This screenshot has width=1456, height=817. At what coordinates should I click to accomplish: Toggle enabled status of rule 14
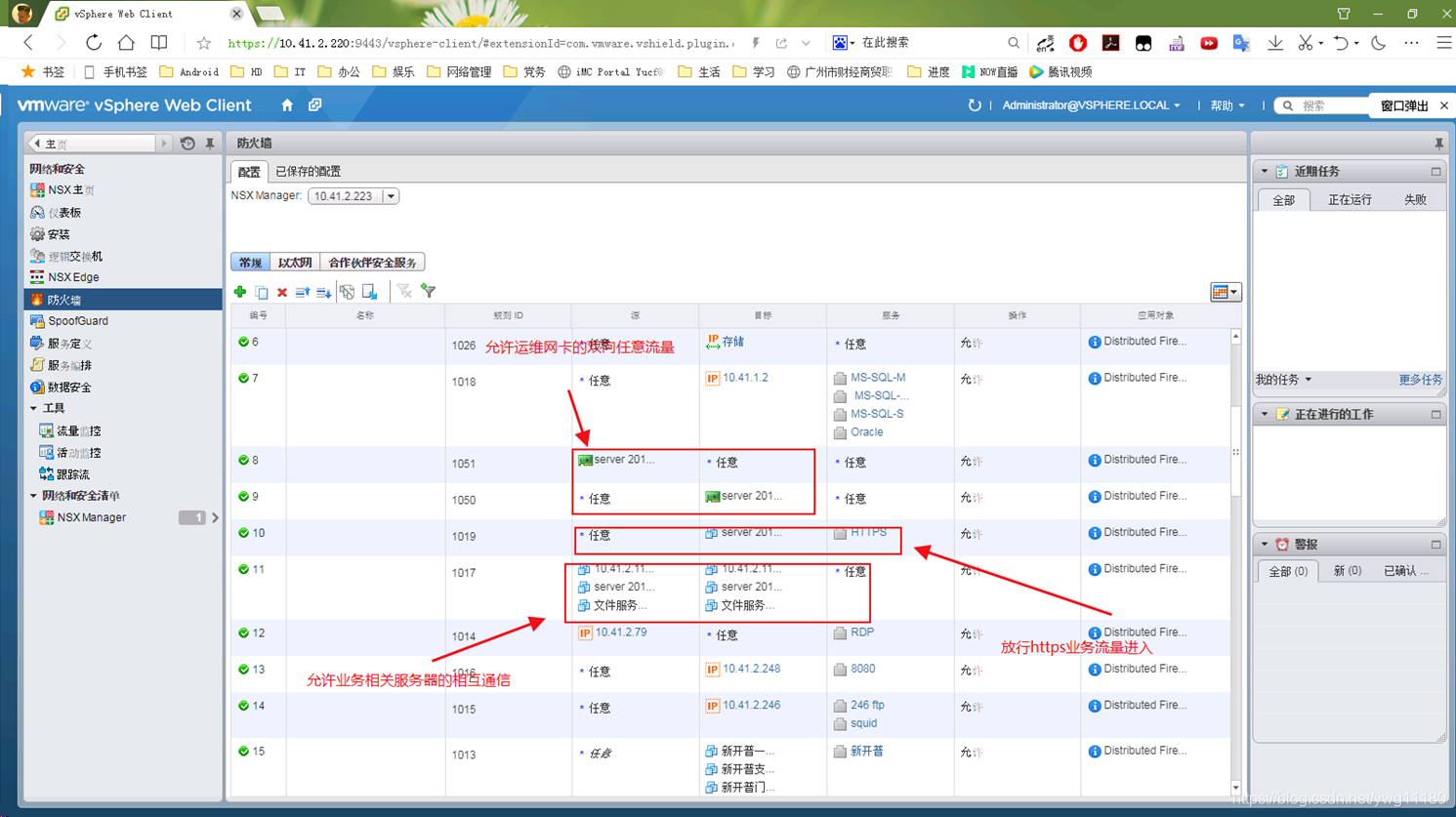[x=243, y=705]
